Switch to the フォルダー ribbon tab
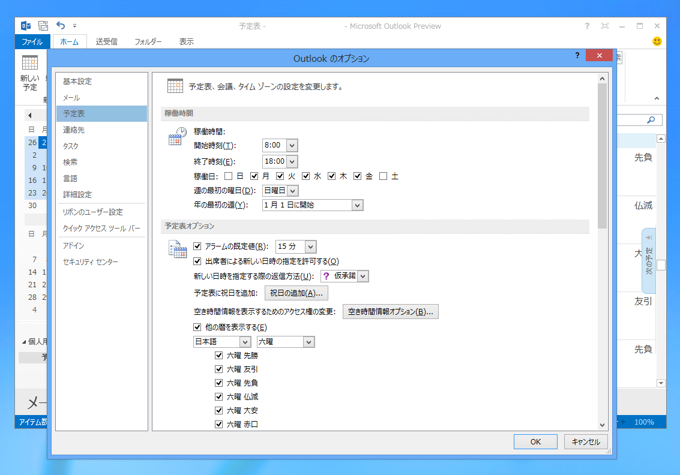 pyautogui.click(x=147, y=42)
